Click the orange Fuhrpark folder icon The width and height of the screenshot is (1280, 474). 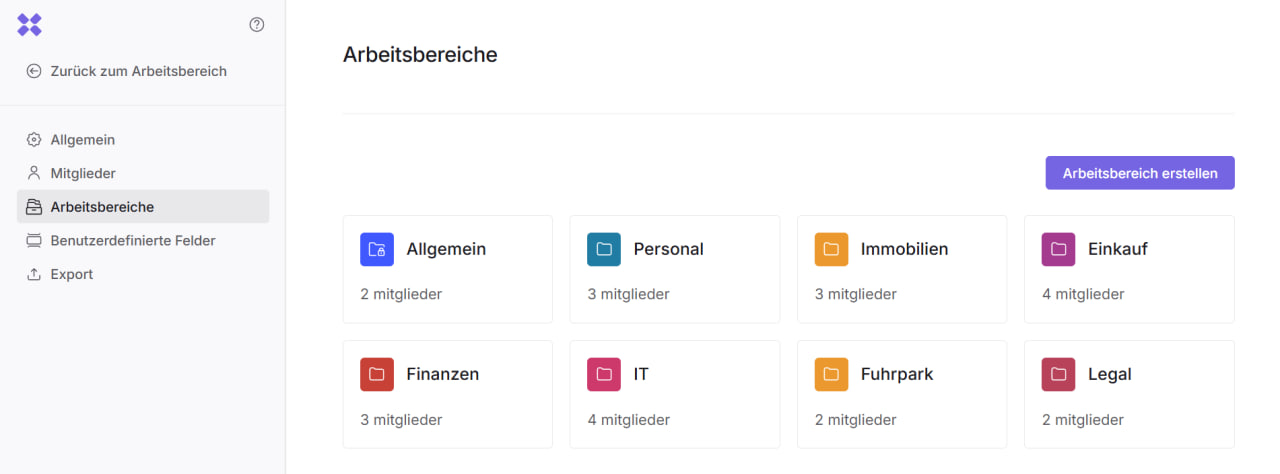pos(831,374)
